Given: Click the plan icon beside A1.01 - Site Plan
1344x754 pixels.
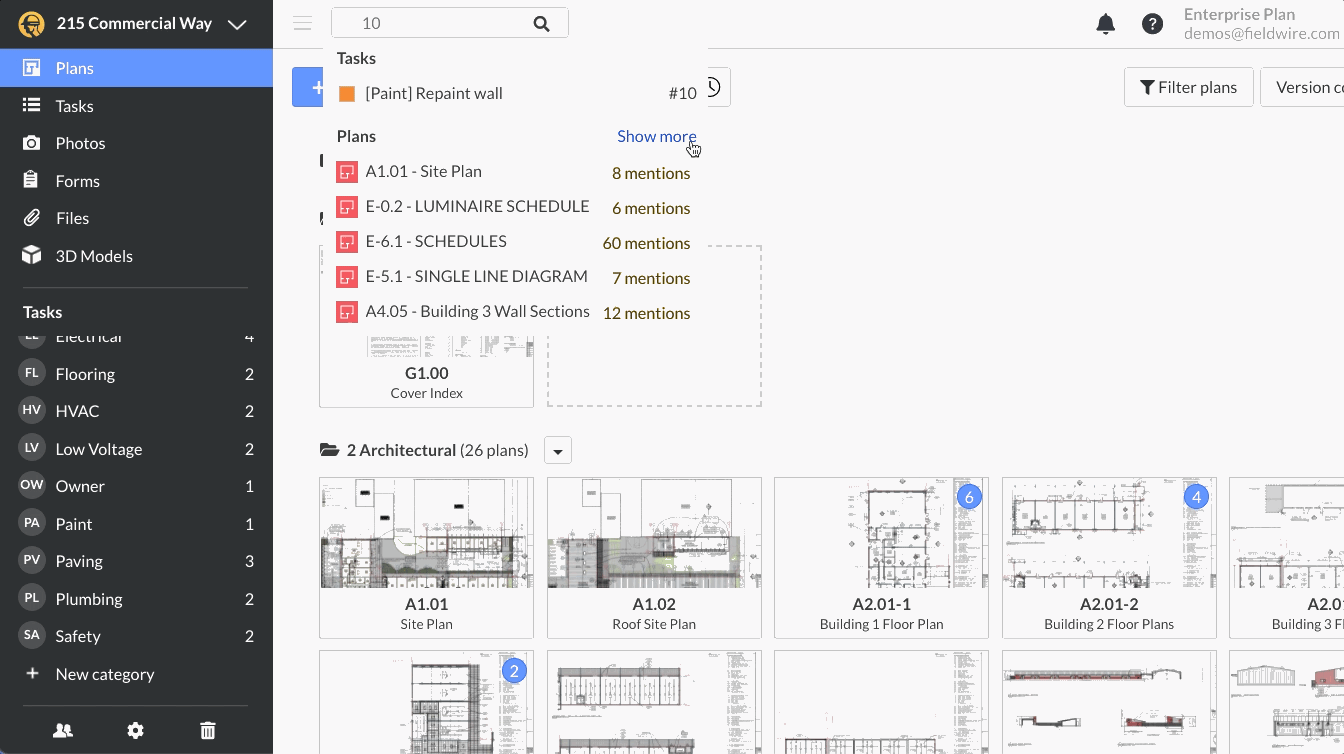Looking at the screenshot, I should click(x=347, y=172).
